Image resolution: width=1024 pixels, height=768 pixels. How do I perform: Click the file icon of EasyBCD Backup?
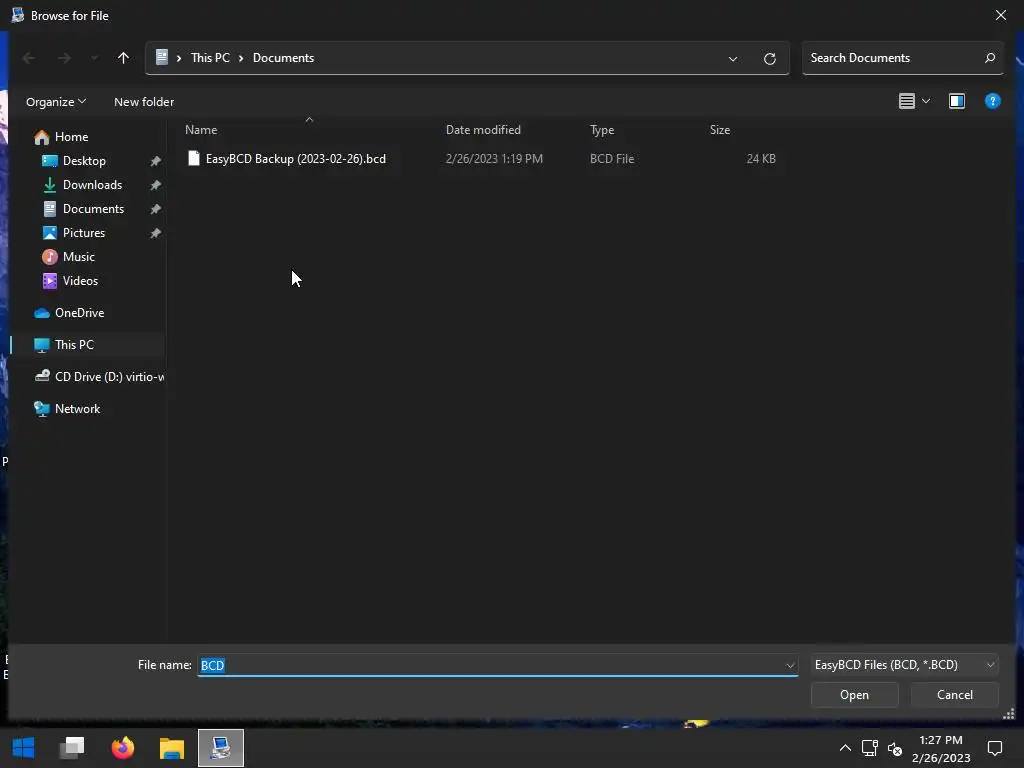coord(193,158)
